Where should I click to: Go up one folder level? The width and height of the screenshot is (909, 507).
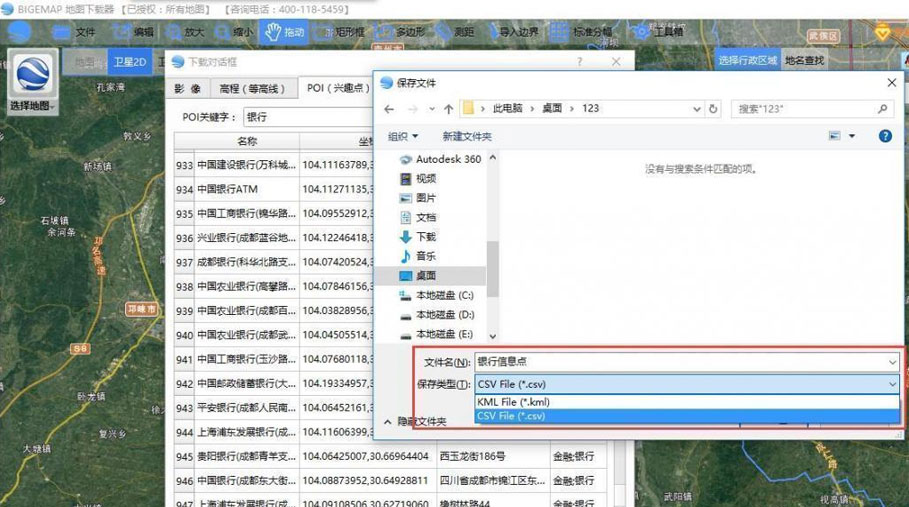coord(448,109)
